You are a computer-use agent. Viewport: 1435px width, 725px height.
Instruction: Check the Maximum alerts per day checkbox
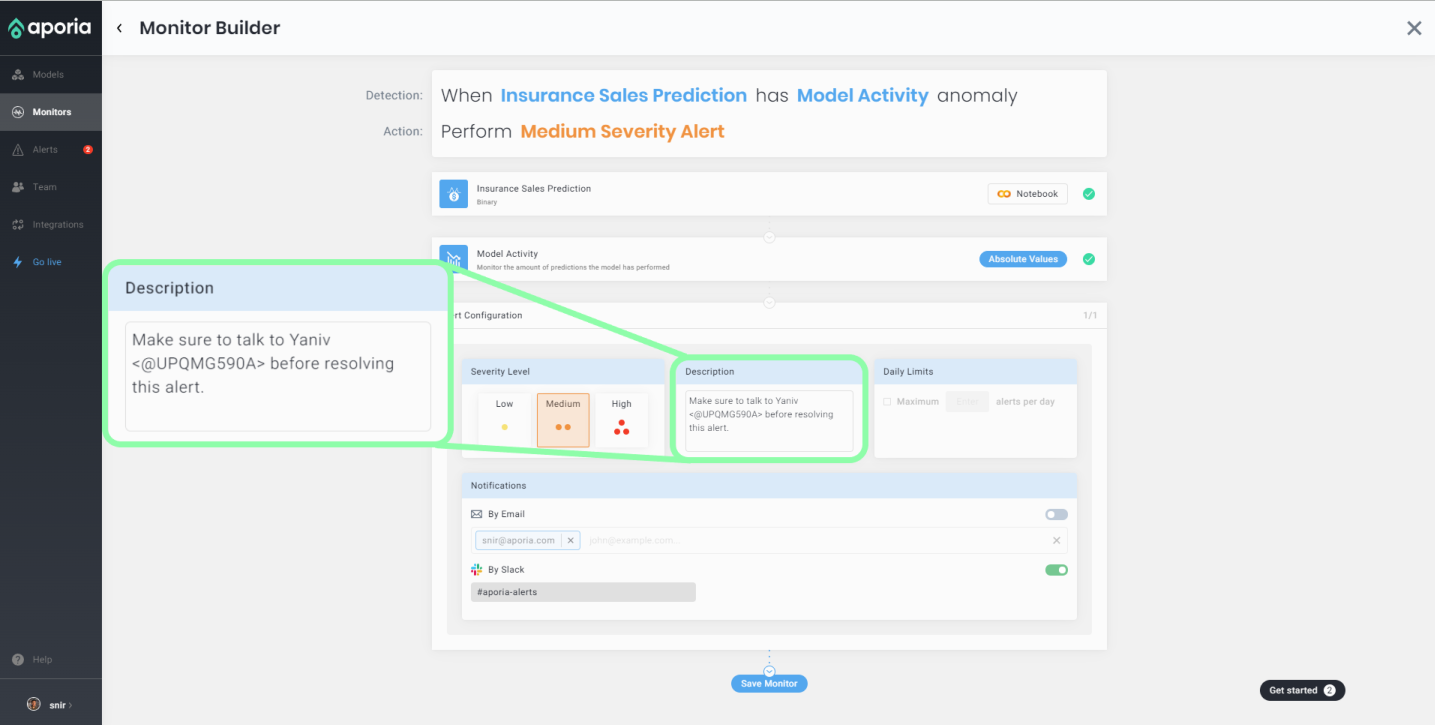pos(887,402)
